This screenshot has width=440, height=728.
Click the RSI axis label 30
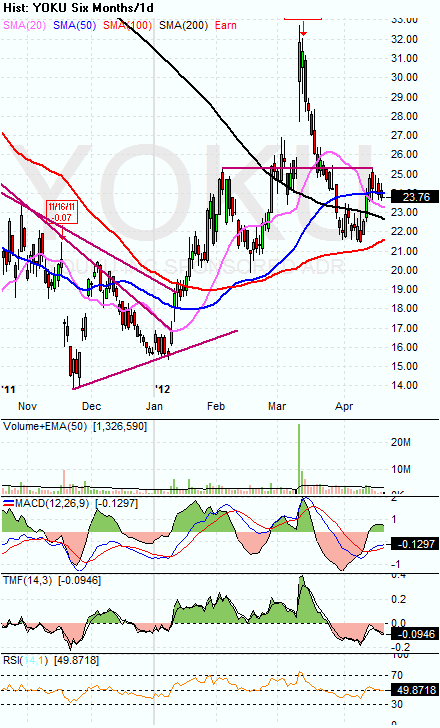click(x=397, y=704)
